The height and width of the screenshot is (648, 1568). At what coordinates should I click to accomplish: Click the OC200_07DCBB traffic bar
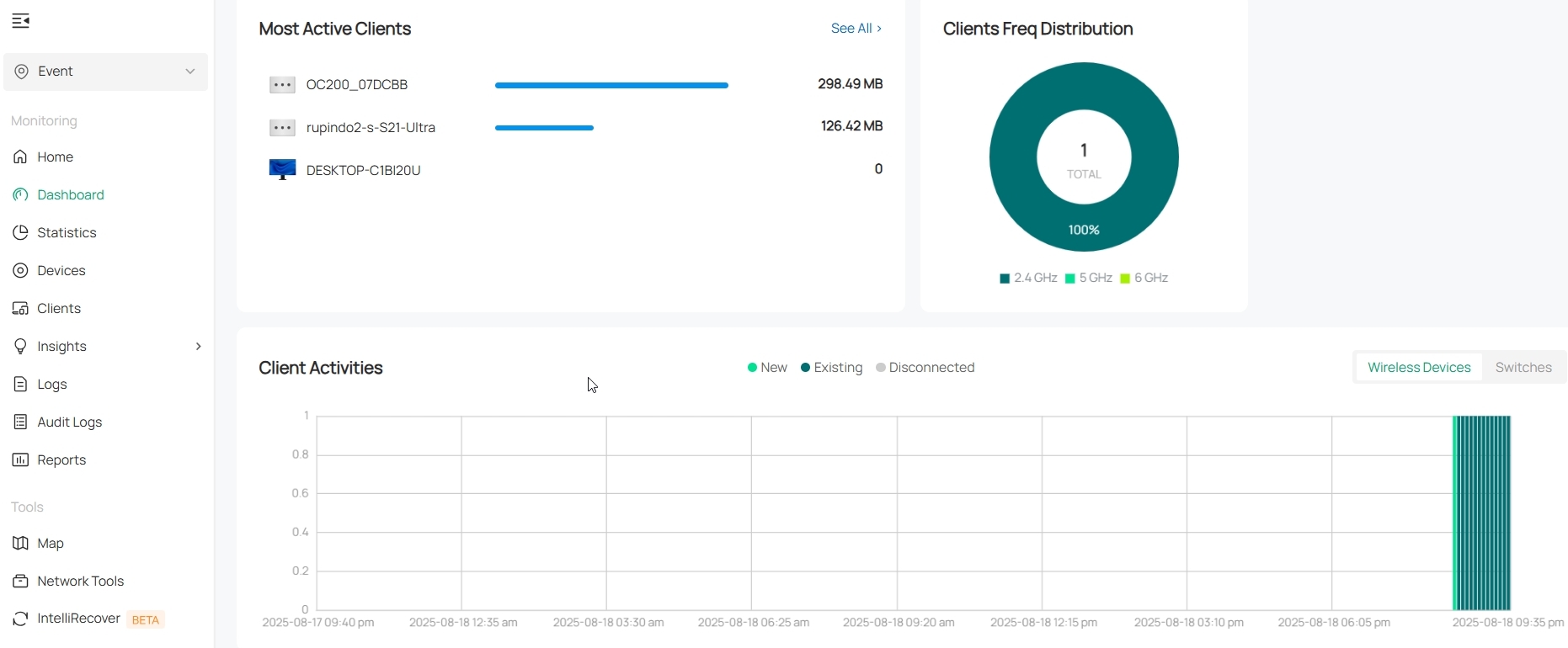(x=611, y=85)
